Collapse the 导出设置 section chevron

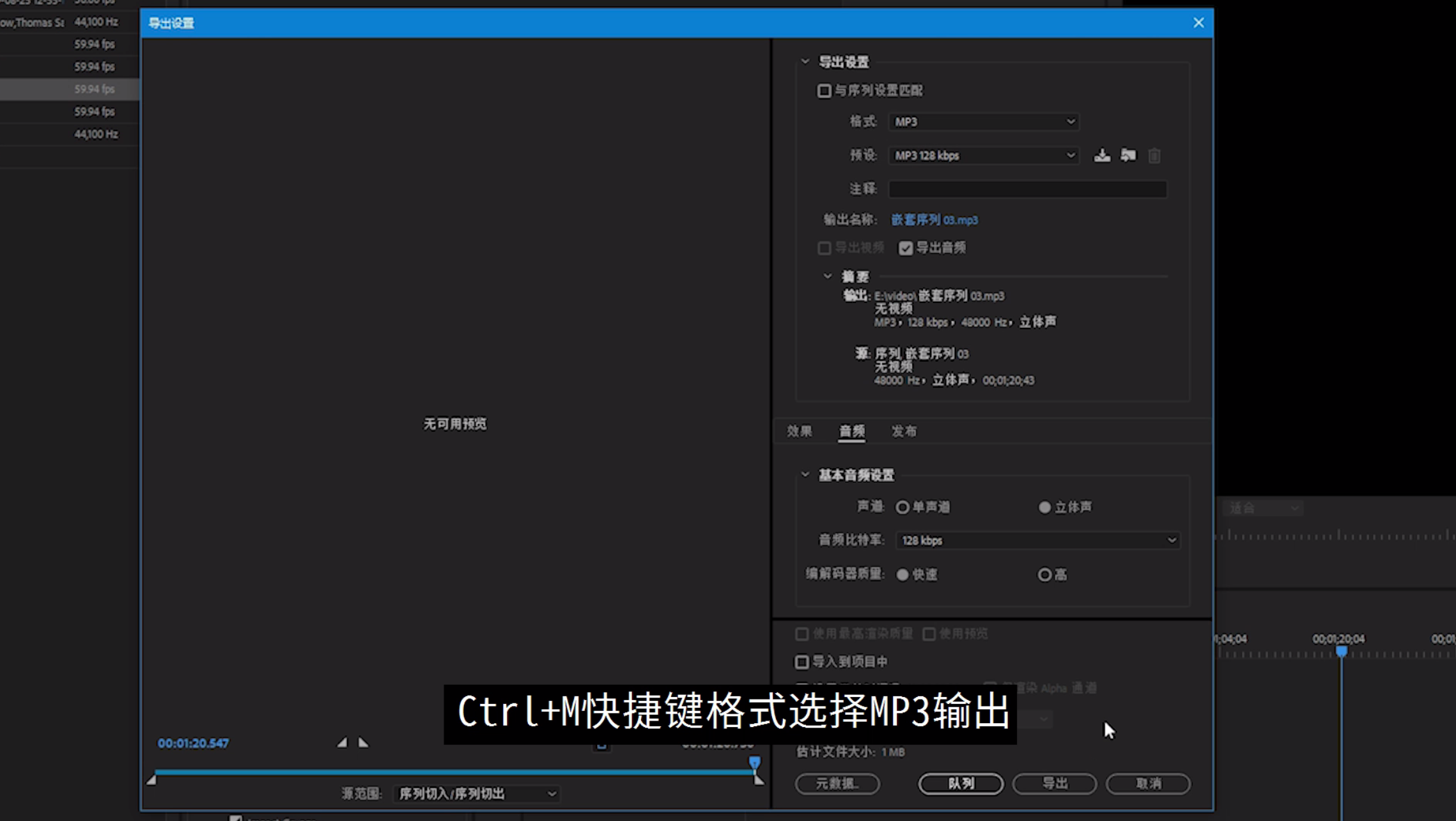[805, 61]
